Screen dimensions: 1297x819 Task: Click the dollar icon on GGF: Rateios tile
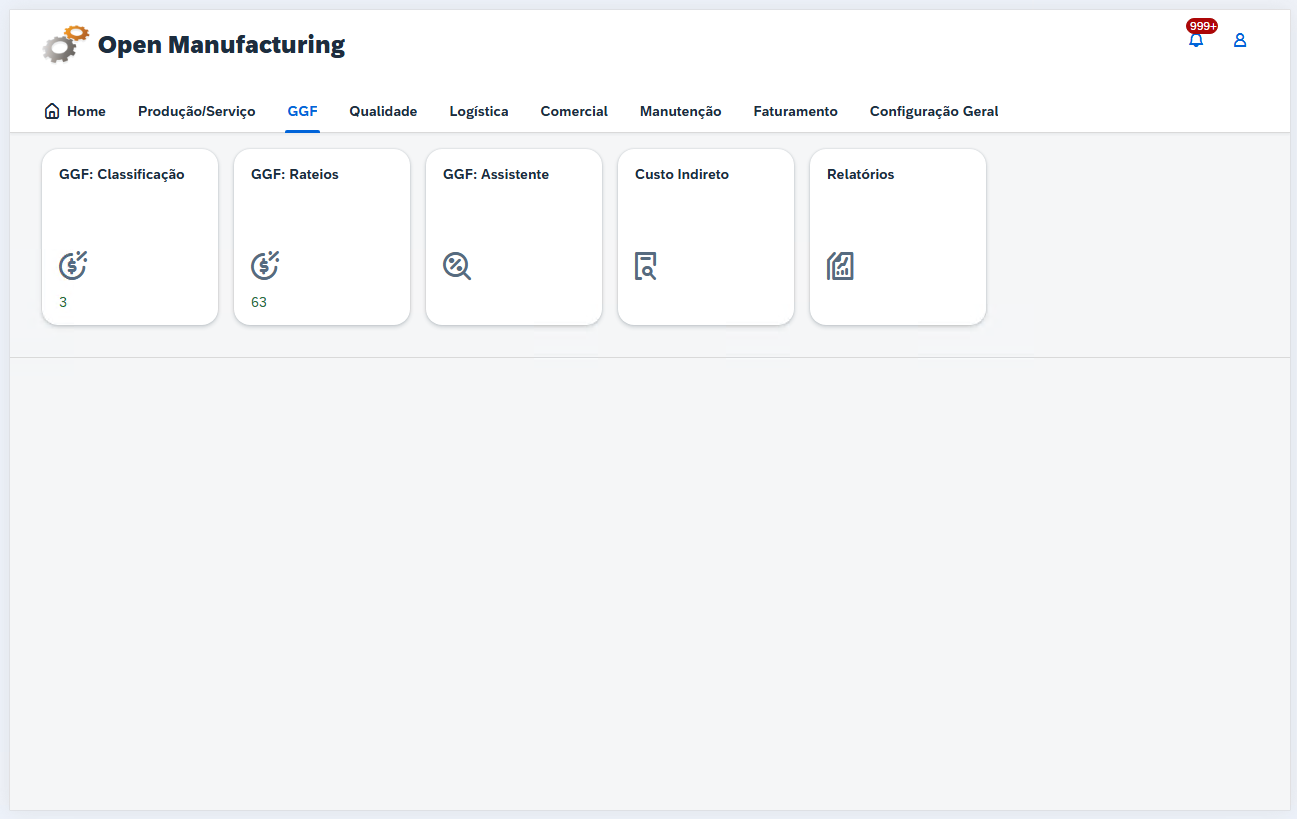(265, 265)
